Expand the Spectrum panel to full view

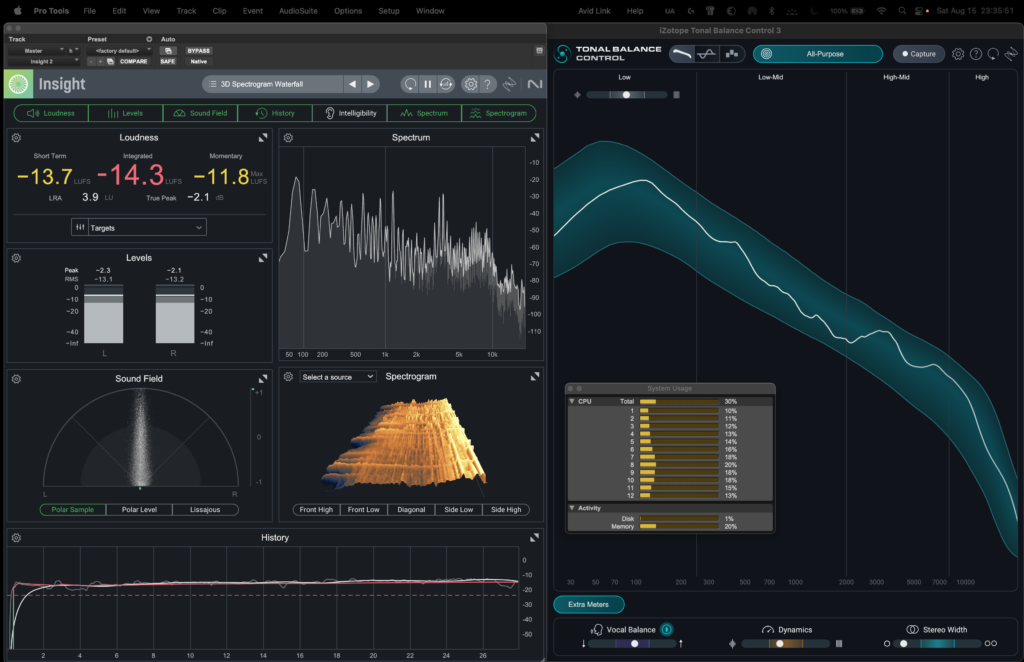point(535,138)
